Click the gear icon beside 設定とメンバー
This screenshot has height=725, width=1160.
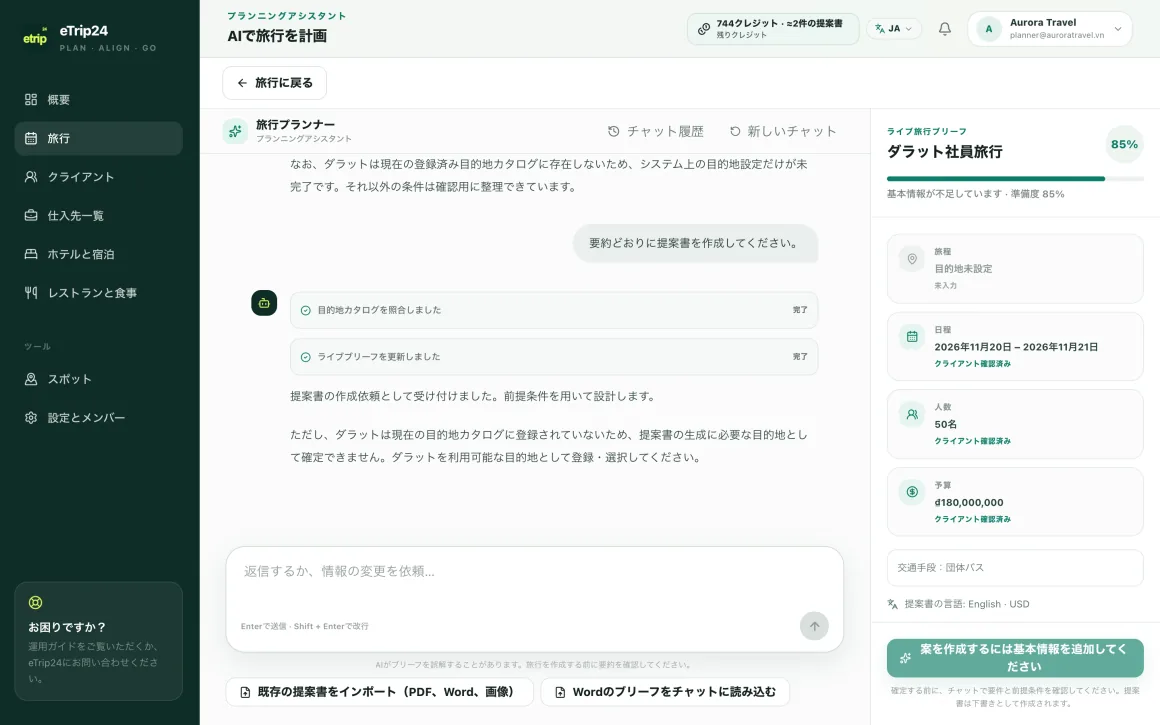tap(31, 417)
